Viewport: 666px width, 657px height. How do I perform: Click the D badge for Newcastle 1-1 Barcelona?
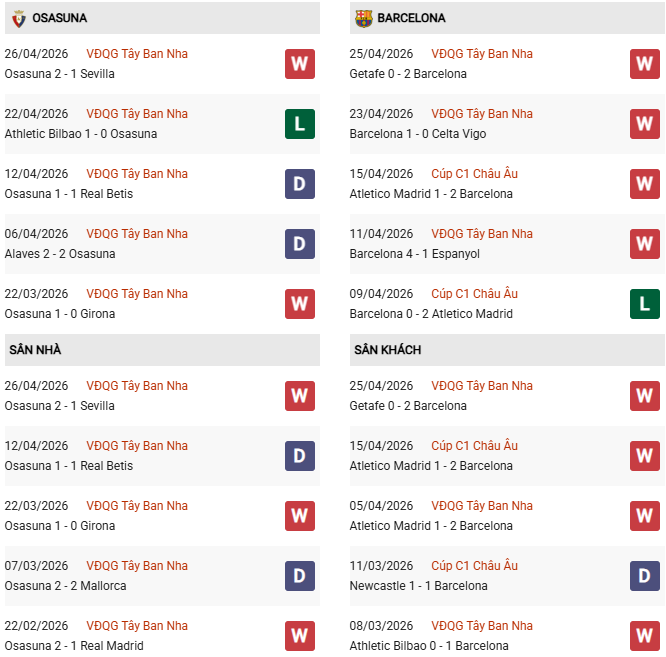click(x=645, y=576)
